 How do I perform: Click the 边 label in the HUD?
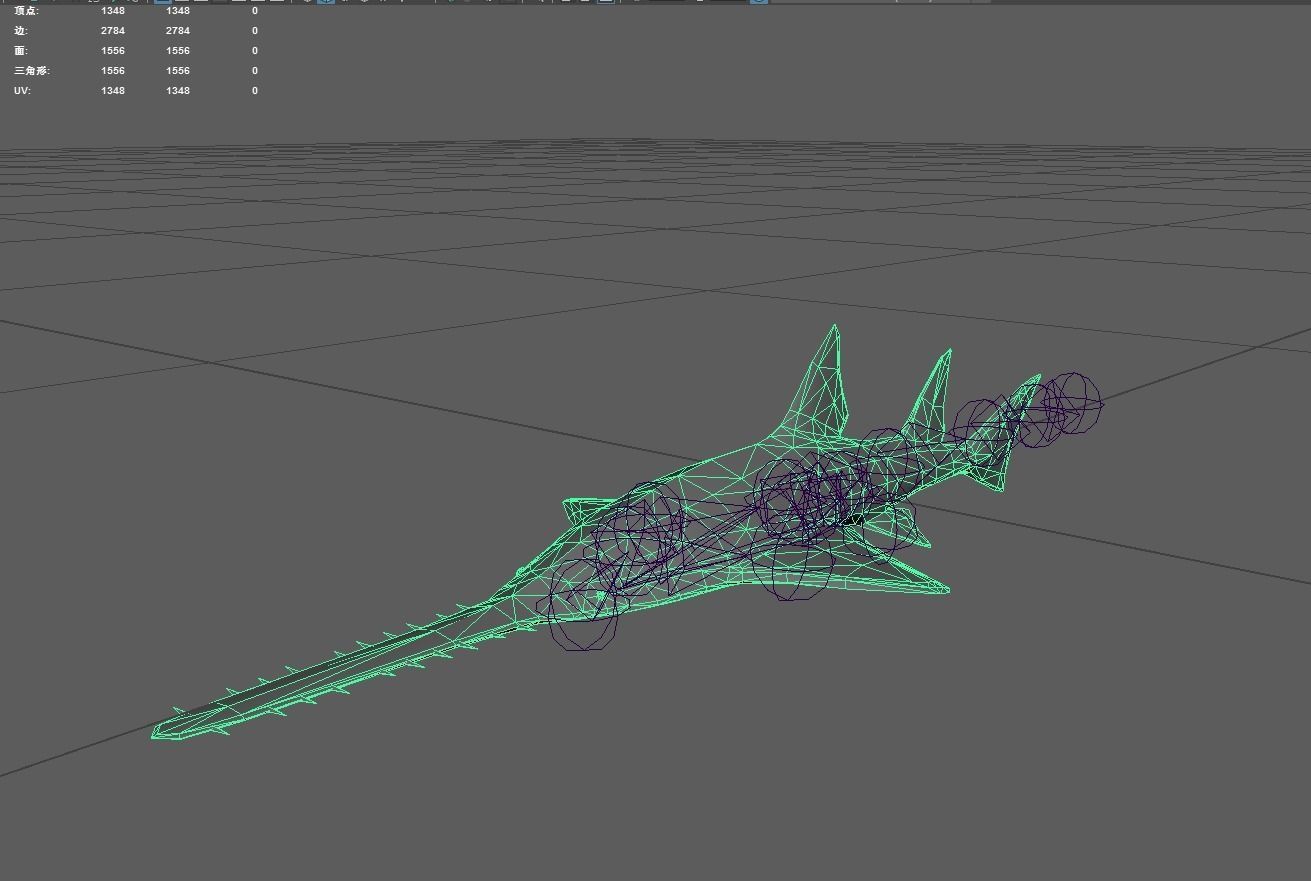(x=21, y=30)
